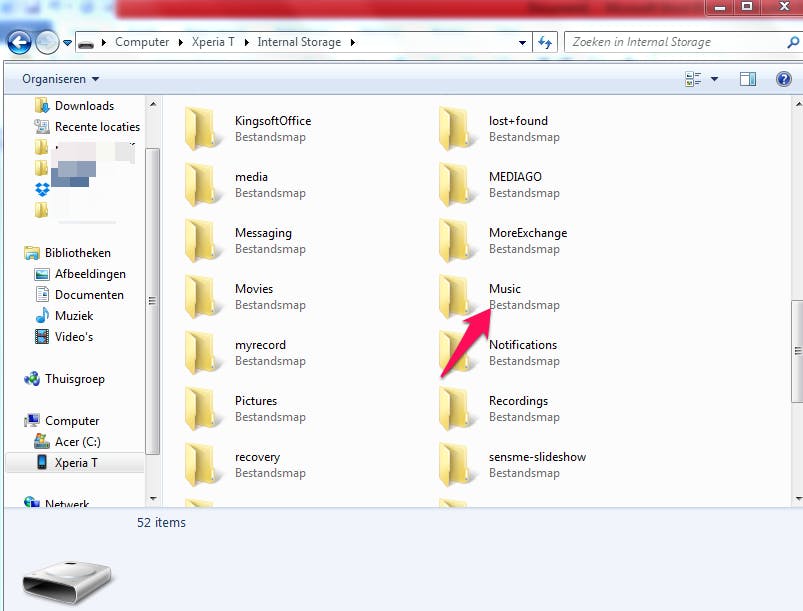Open the Afbeeldingen library

tap(90, 274)
